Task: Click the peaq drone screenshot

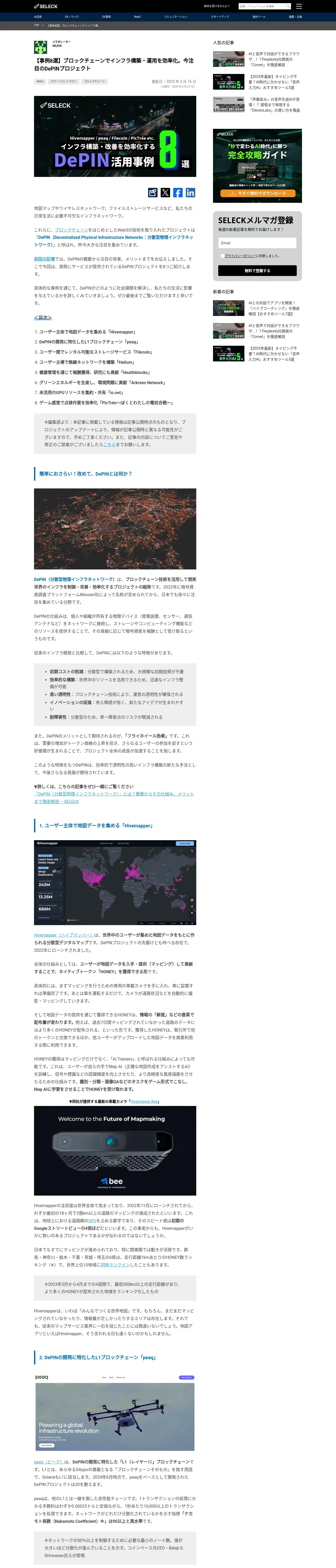Action: tap(115, 1413)
